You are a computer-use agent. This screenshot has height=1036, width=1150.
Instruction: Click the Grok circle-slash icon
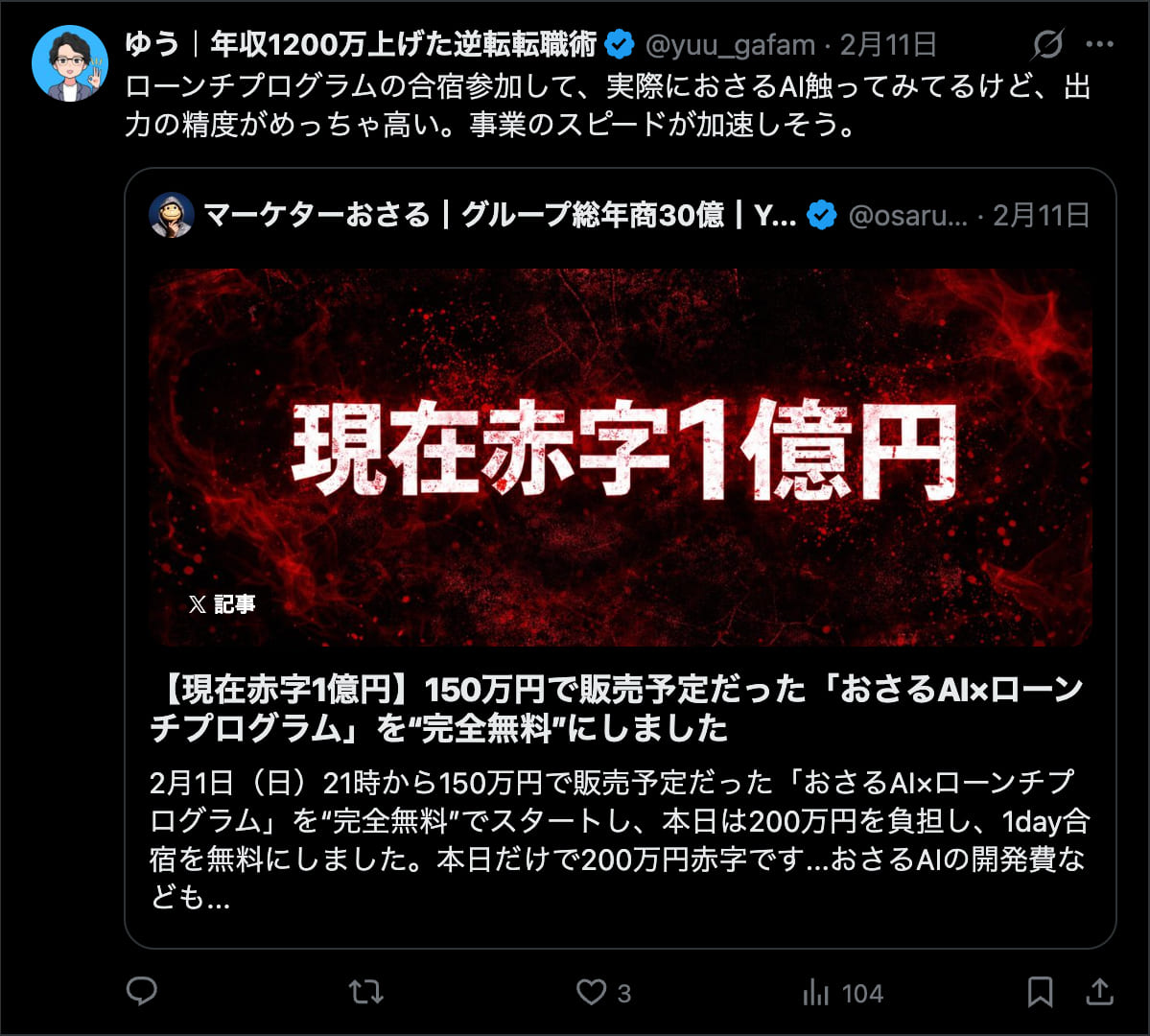tap(1048, 44)
